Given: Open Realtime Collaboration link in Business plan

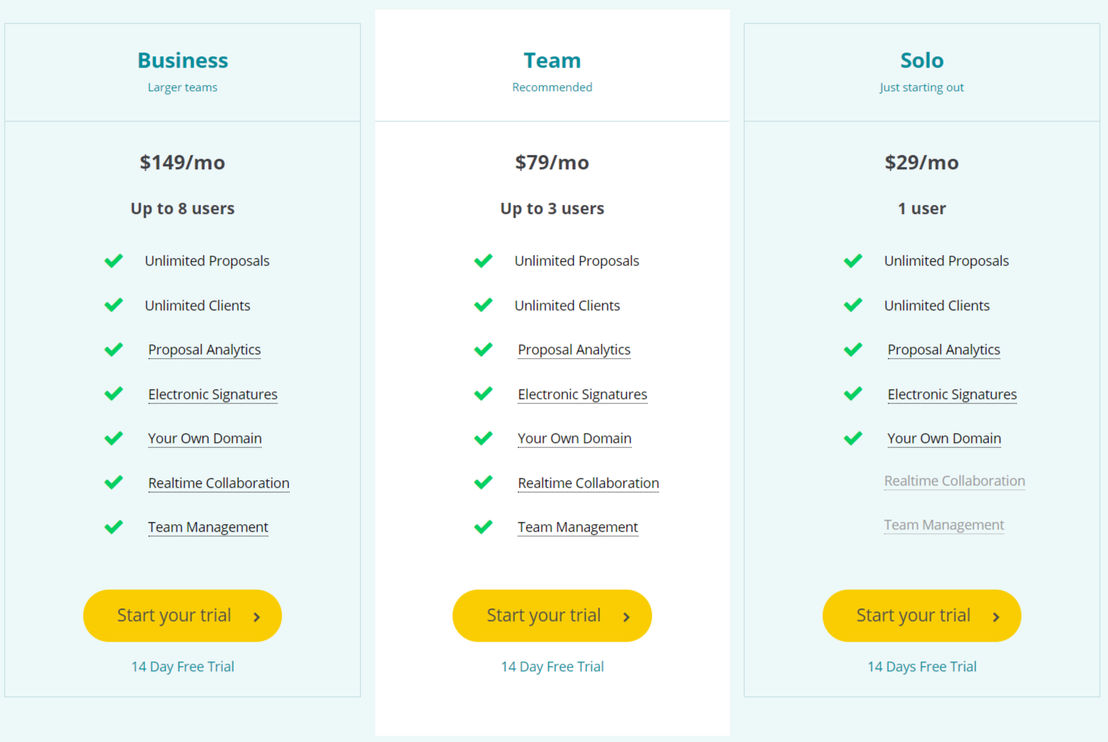Looking at the screenshot, I should point(218,483).
